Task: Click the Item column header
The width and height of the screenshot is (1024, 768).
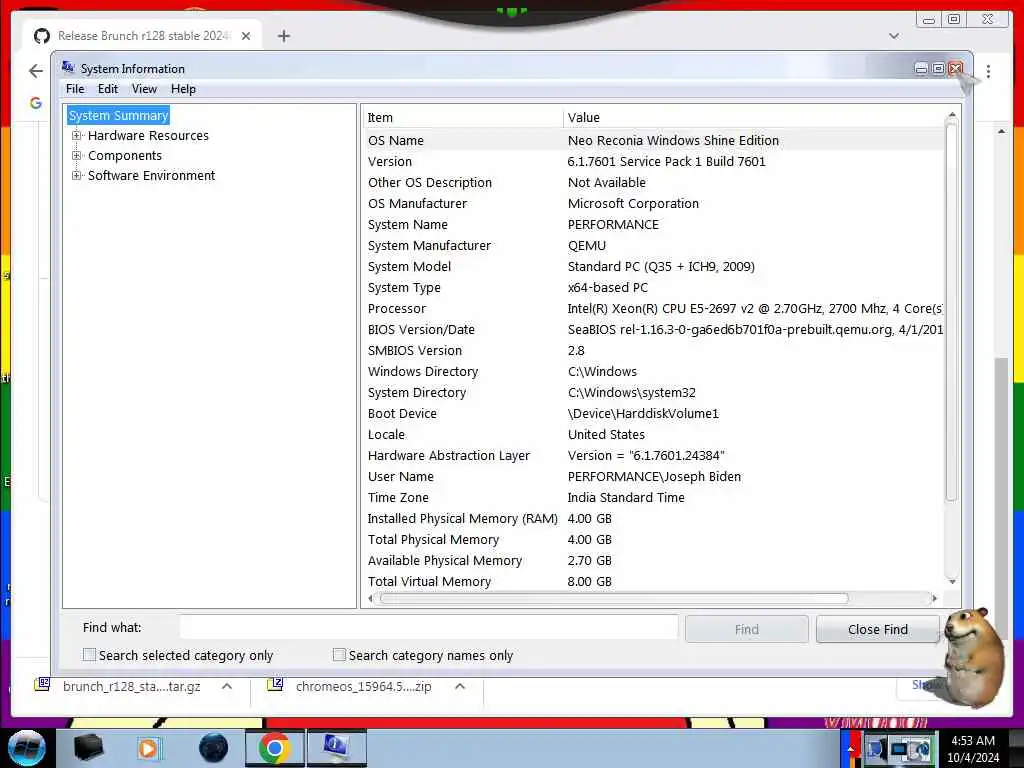Action: (462, 118)
